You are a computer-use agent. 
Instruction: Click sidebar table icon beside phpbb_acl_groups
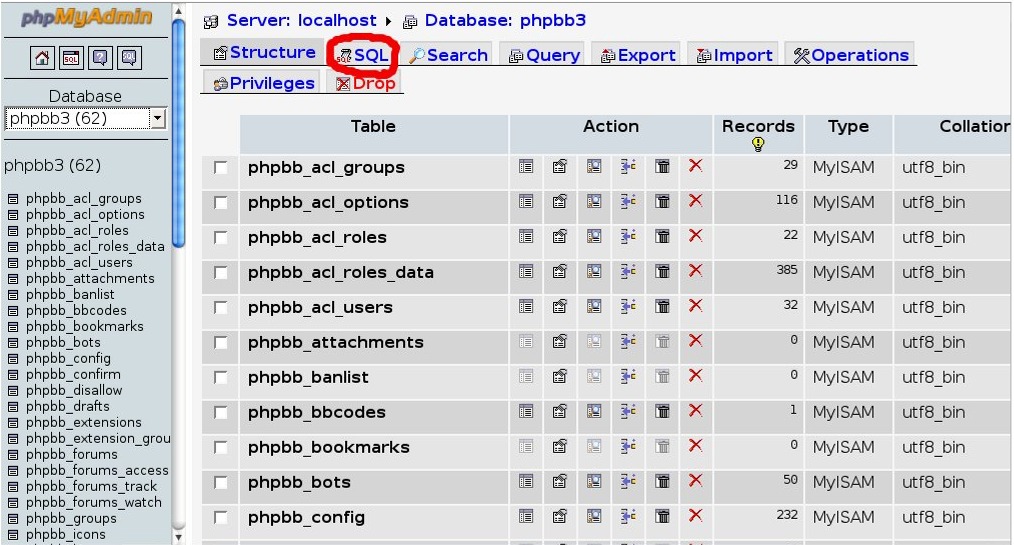point(13,199)
